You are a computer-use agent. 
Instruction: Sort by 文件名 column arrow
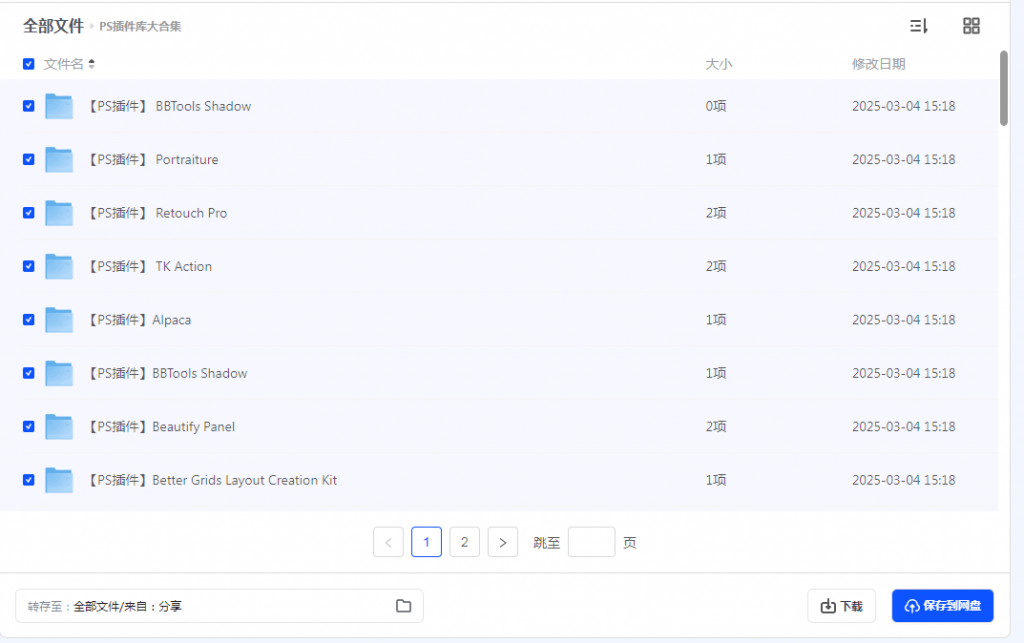[91, 64]
